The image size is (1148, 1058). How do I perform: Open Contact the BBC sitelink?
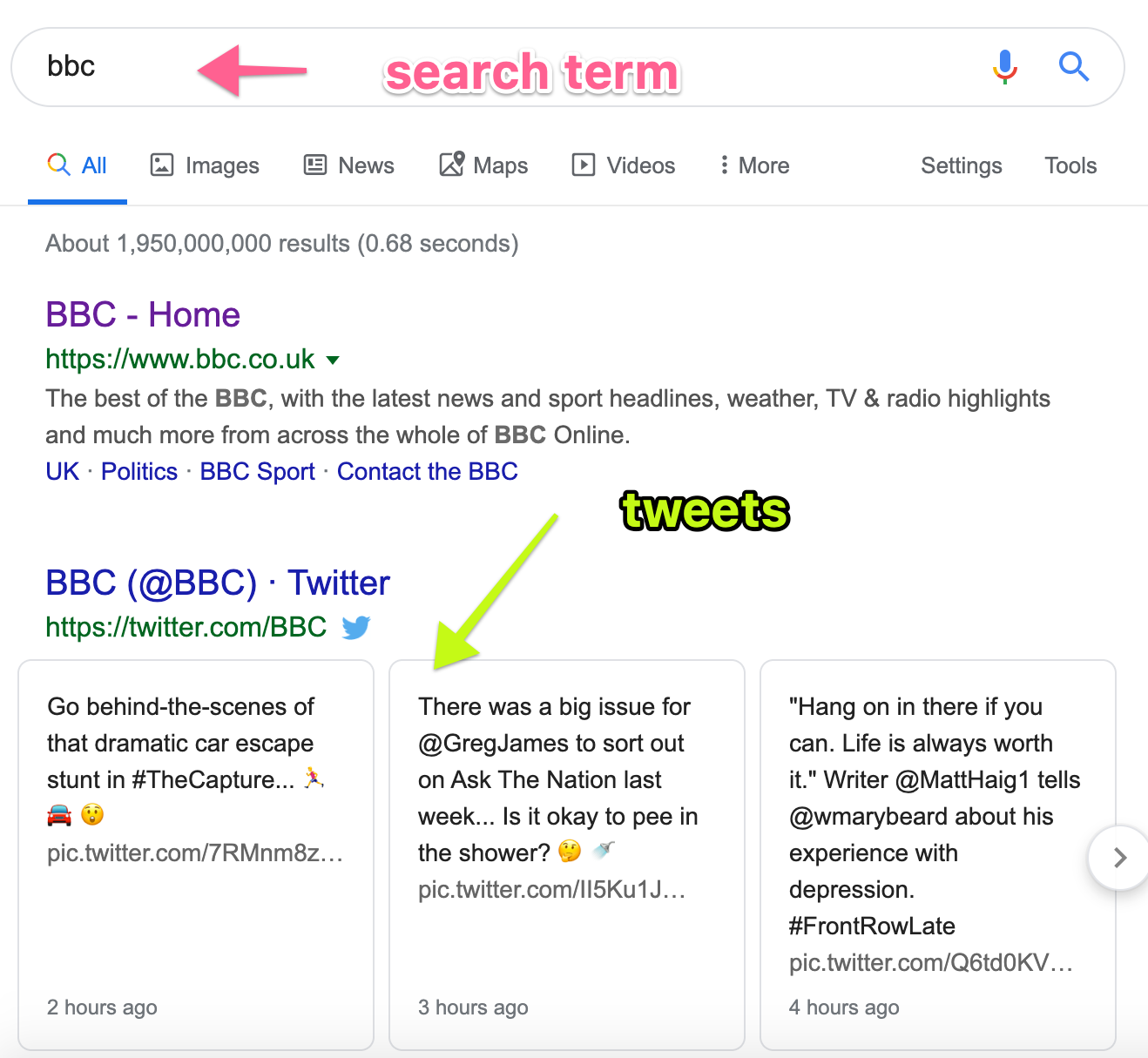428,471
